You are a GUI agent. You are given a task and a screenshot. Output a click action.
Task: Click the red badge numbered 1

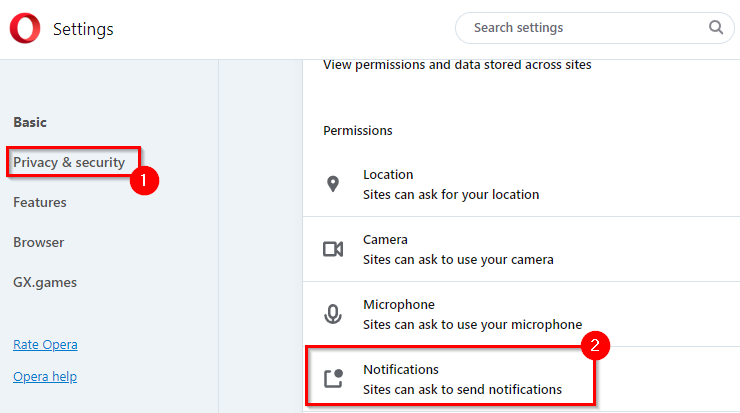[146, 180]
